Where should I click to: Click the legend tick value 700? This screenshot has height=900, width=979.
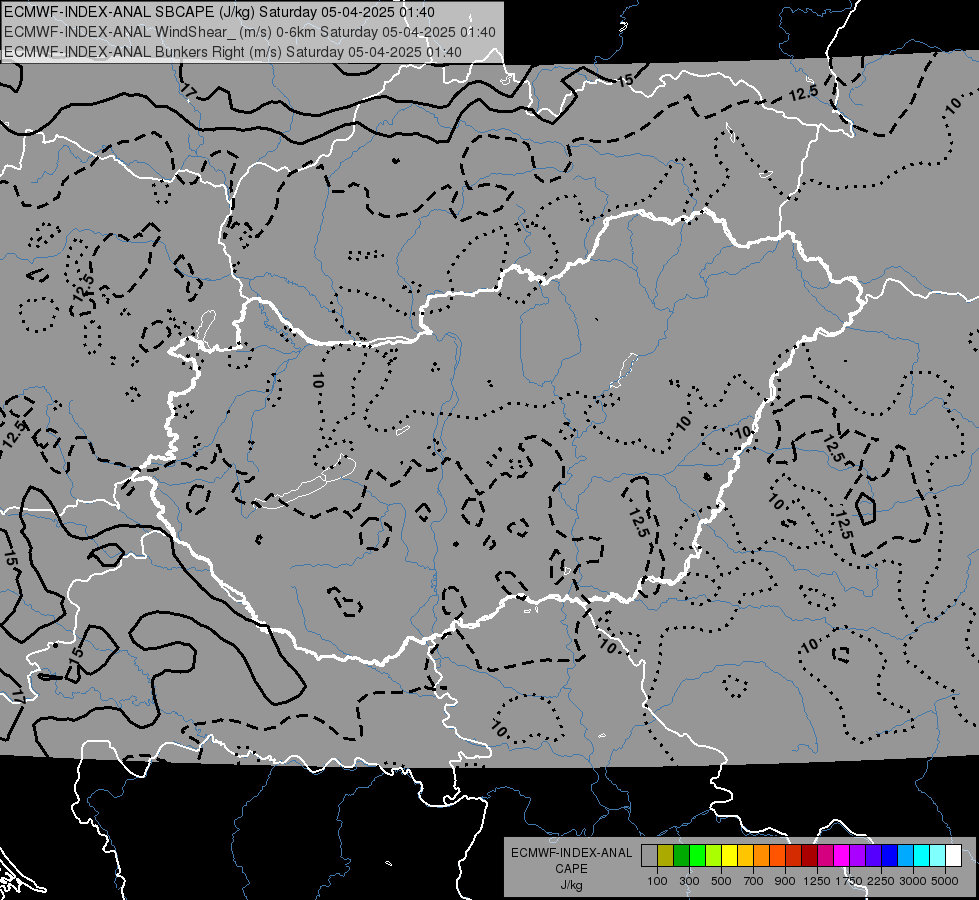(x=753, y=881)
